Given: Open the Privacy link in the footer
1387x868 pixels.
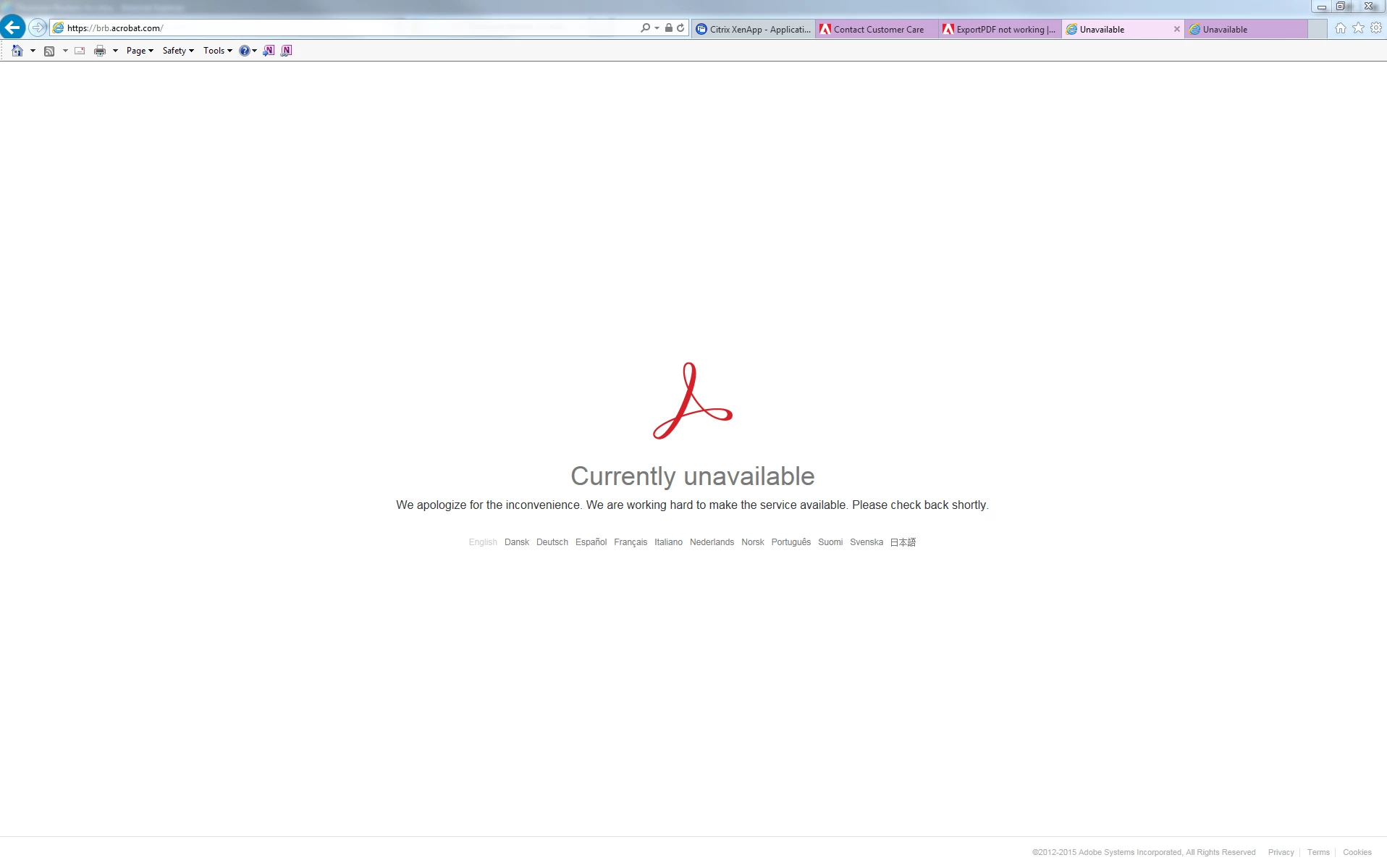Looking at the screenshot, I should coord(1281,852).
